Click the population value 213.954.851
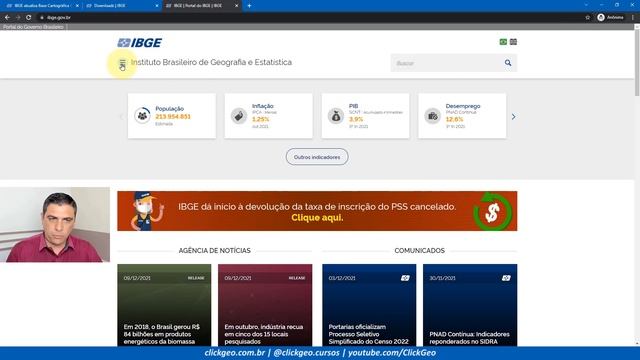This screenshot has height=360, width=640. (x=173, y=116)
